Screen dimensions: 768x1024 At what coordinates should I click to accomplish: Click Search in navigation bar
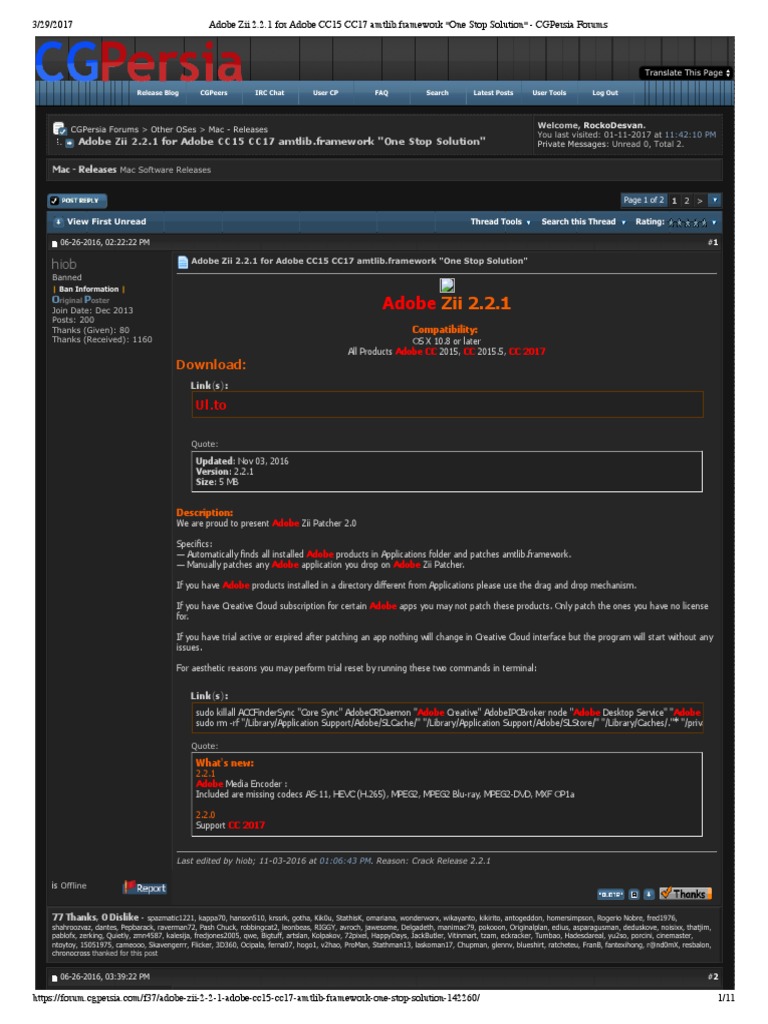(x=437, y=93)
